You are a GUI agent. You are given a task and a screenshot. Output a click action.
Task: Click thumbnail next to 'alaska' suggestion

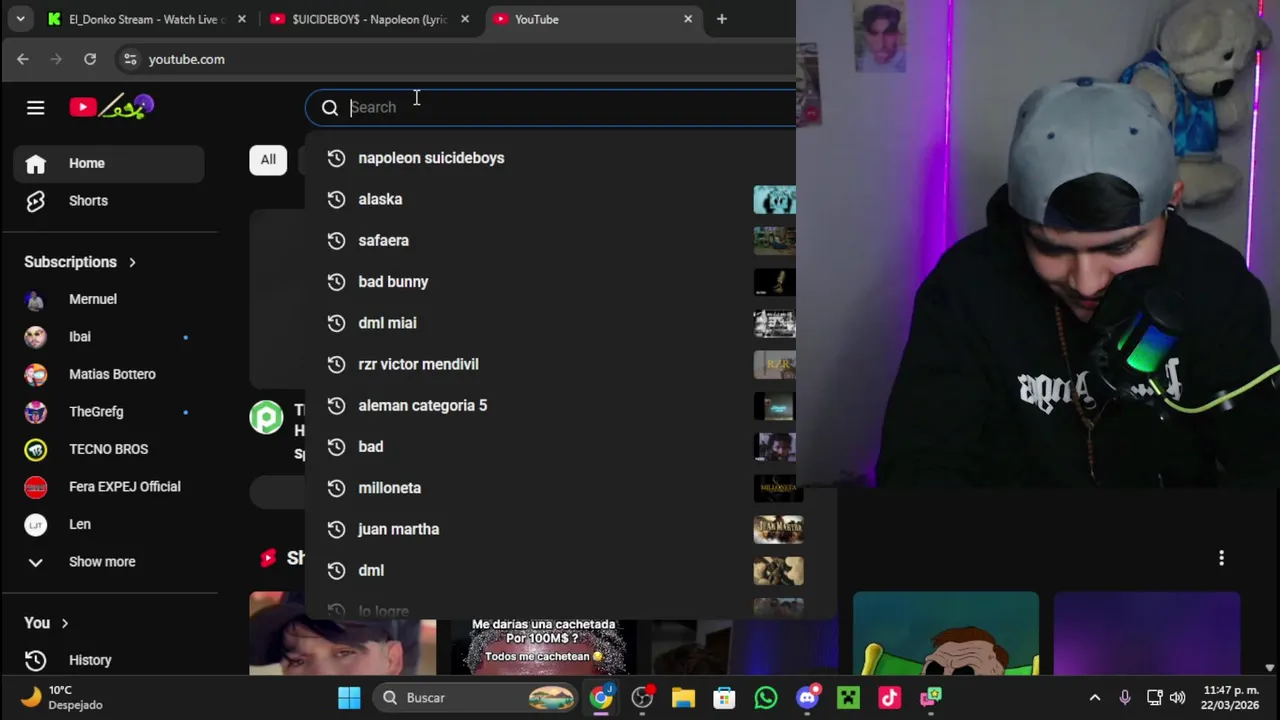775,199
